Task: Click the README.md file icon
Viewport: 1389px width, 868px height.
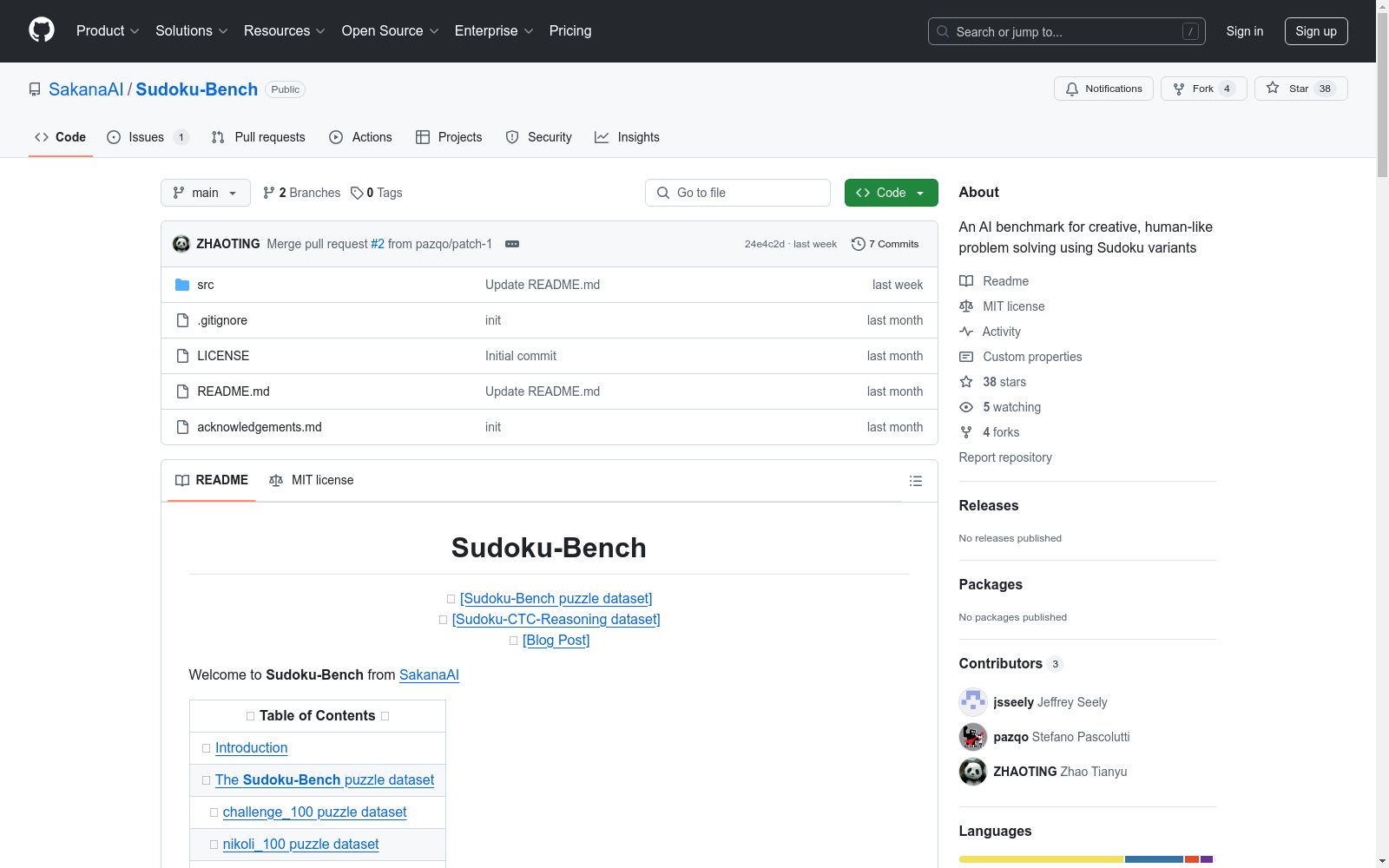Action: click(182, 391)
